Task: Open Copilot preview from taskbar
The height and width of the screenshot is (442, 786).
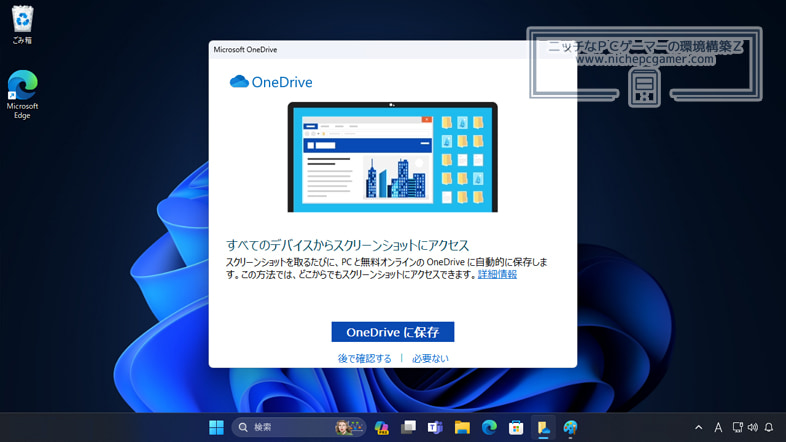Action: click(x=381, y=427)
